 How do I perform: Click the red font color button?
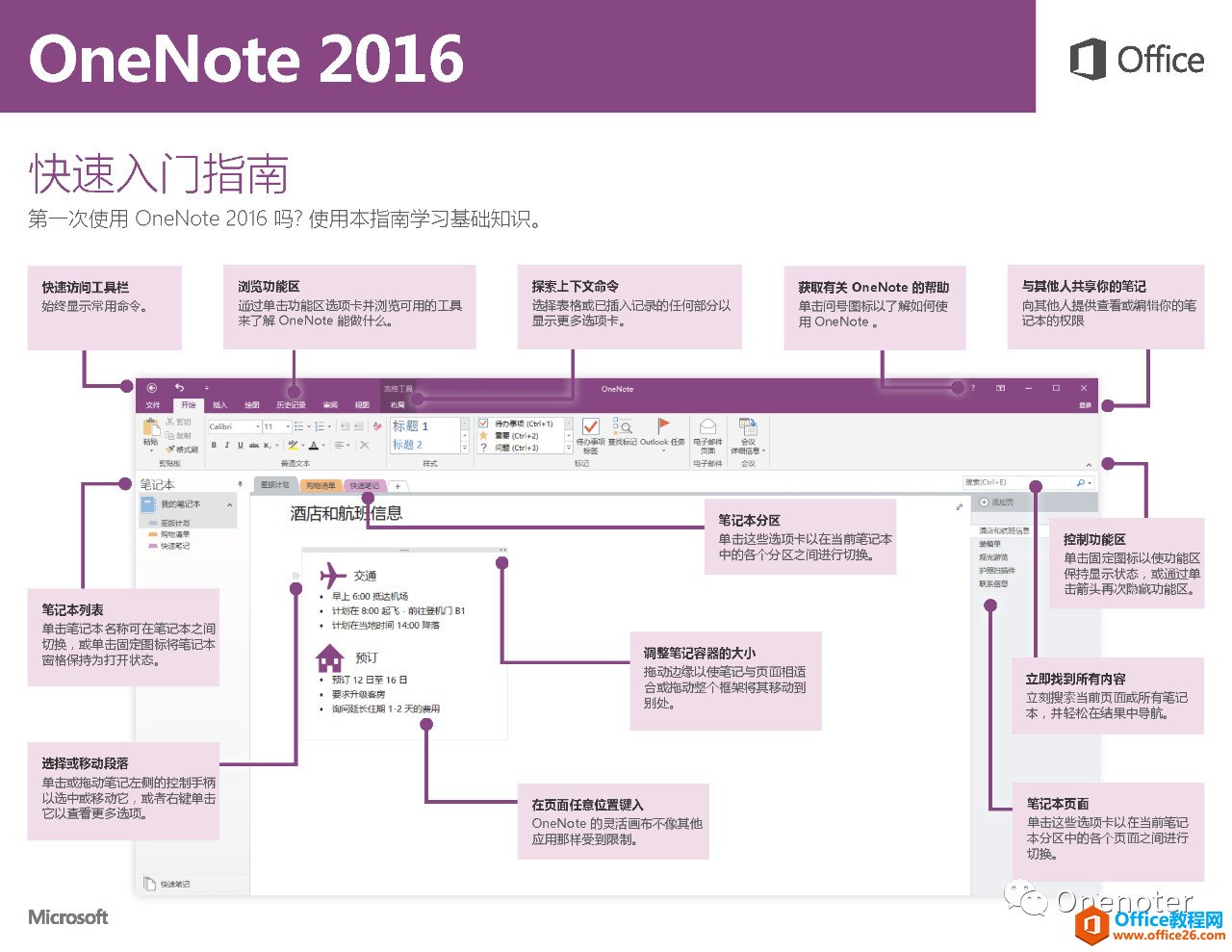[x=314, y=446]
